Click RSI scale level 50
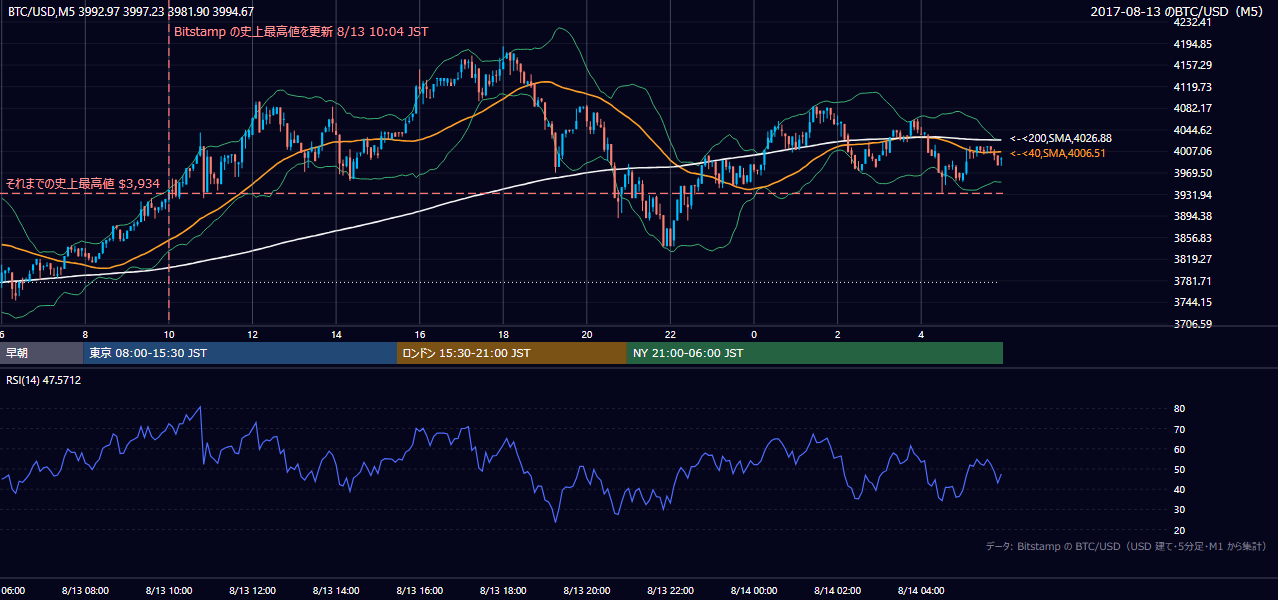This screenshot has height=600, width=1278. (x=1179, y=470)
